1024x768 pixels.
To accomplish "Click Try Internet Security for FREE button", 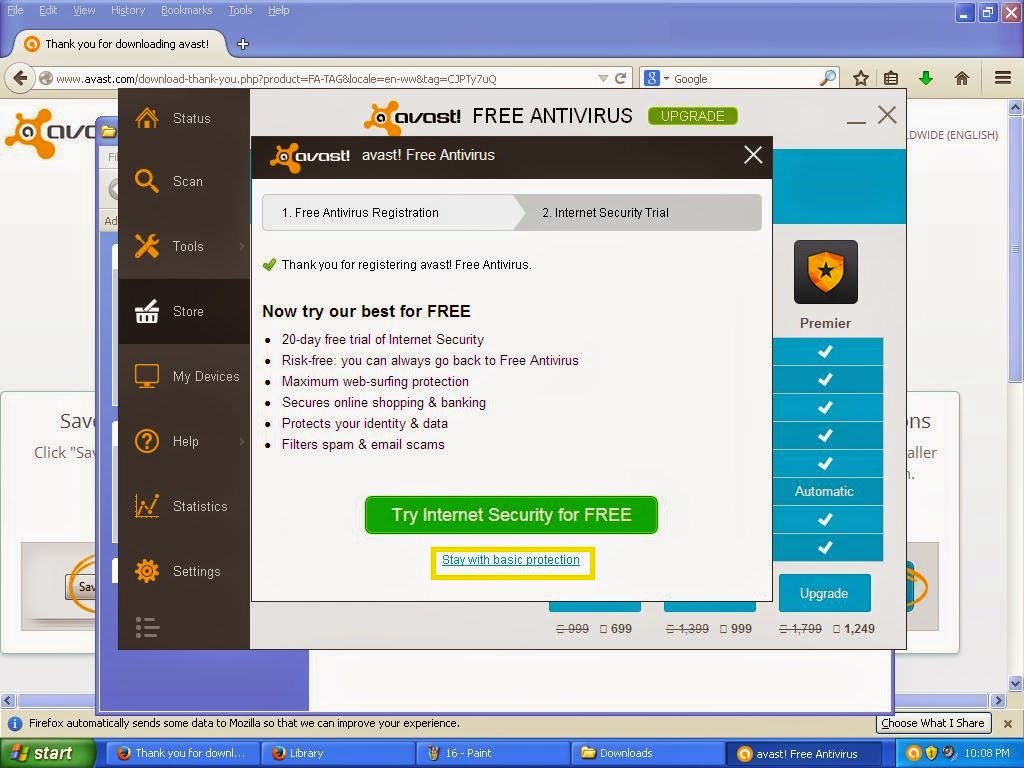I will [x=511, y=515].
